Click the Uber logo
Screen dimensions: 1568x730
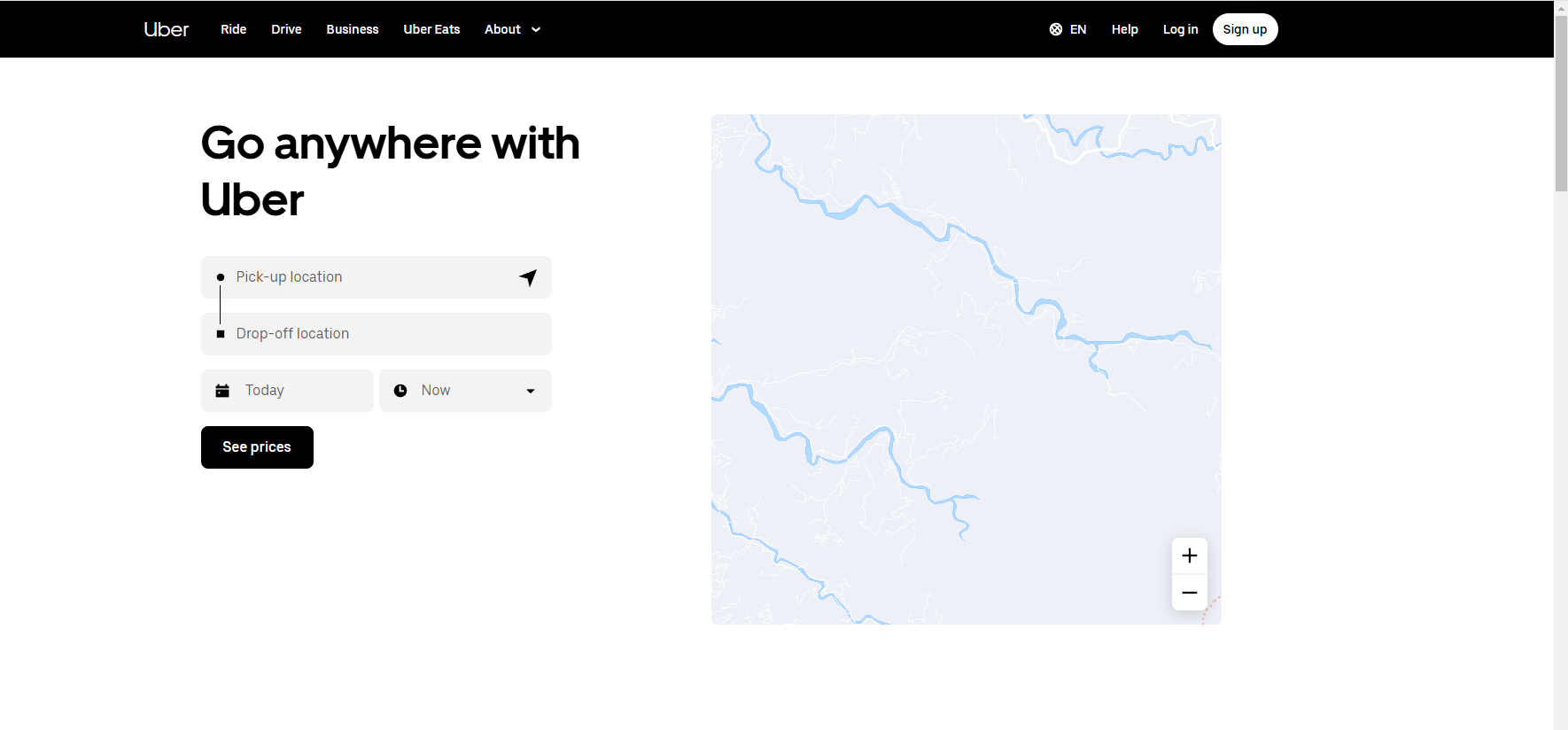click(x=166, y=29)
